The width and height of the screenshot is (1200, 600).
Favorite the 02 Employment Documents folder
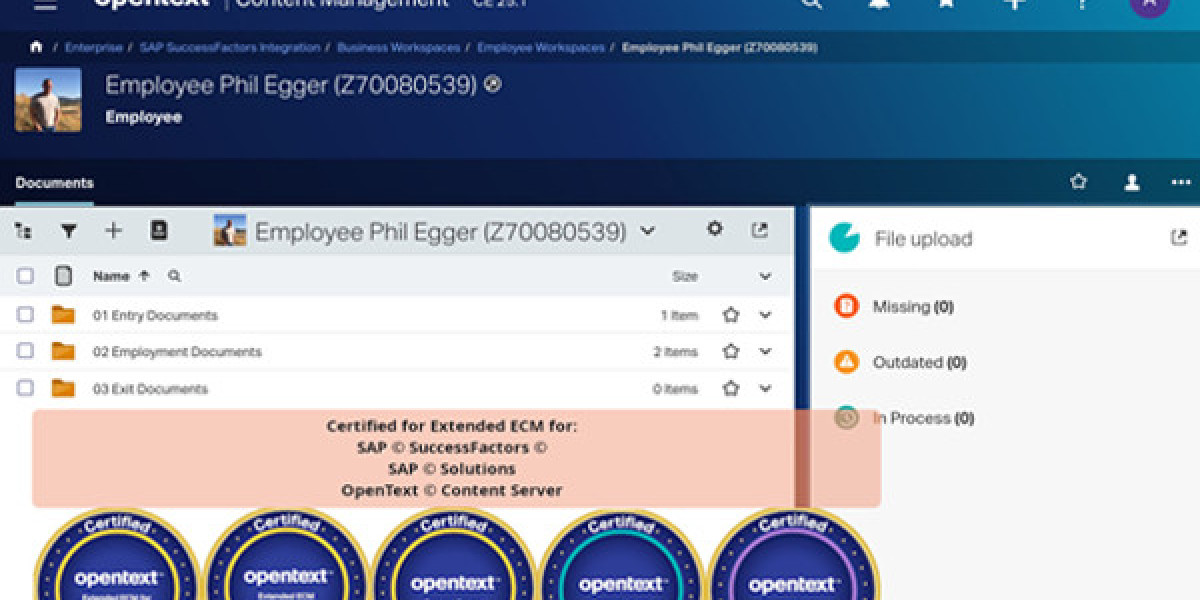click(731, 351)
